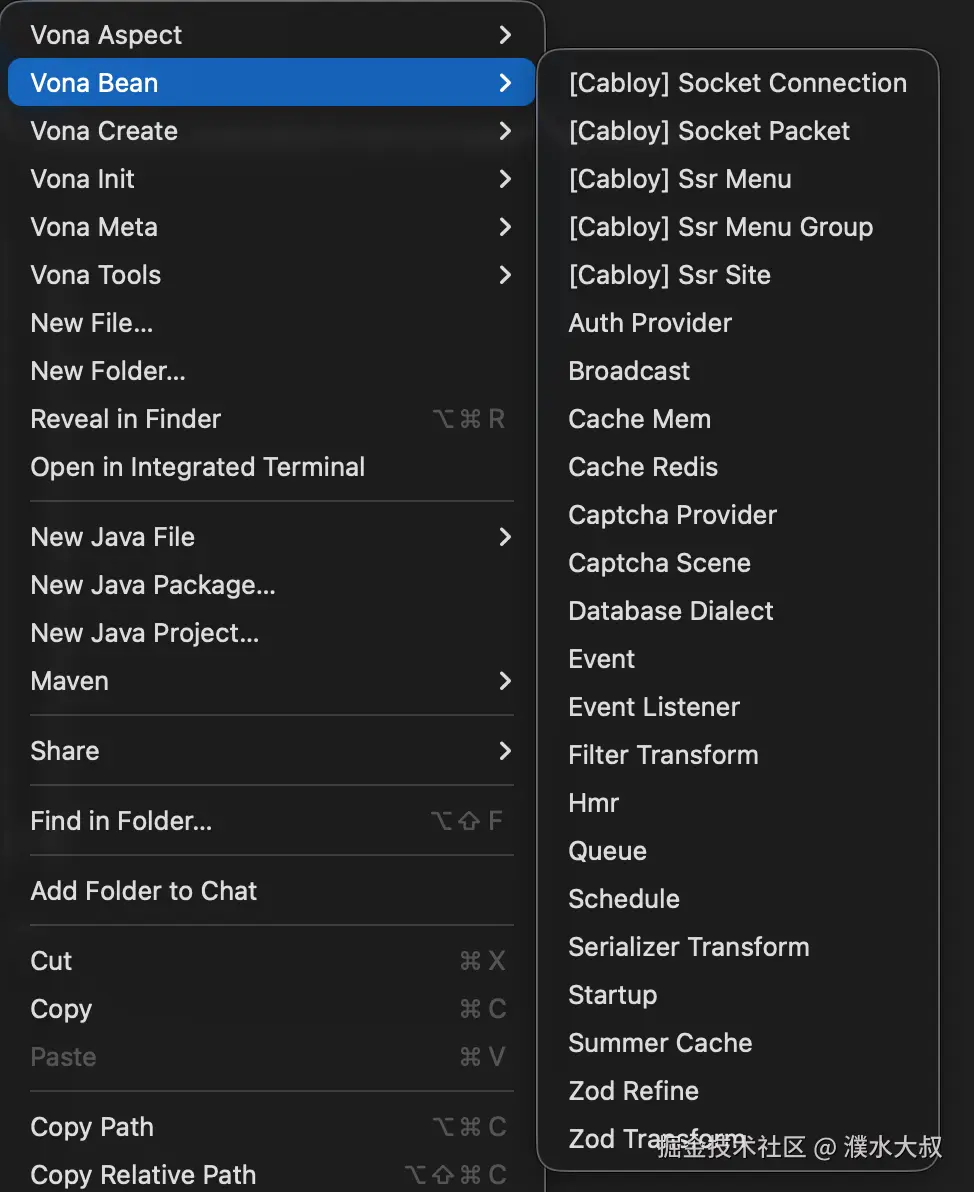This screenshot has width=974, height=1192.
Task: Expand the Maven submenu chevron
Action: pos(505,681)
